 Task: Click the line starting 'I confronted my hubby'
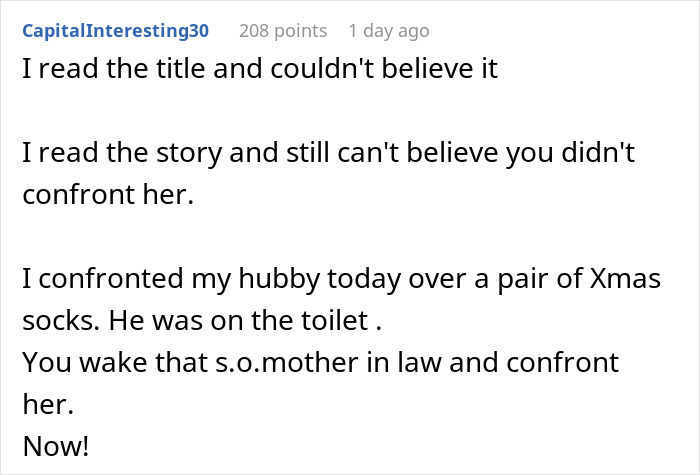click(342, 279)
